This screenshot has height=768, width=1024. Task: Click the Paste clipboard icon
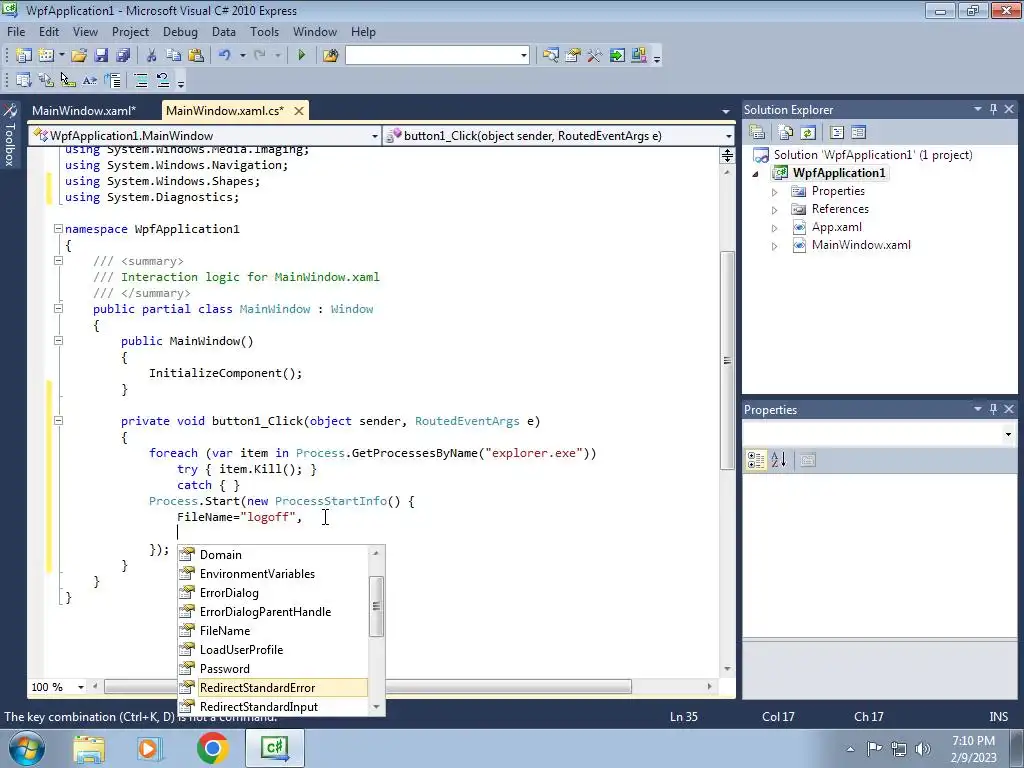click(x=195, y=56)
